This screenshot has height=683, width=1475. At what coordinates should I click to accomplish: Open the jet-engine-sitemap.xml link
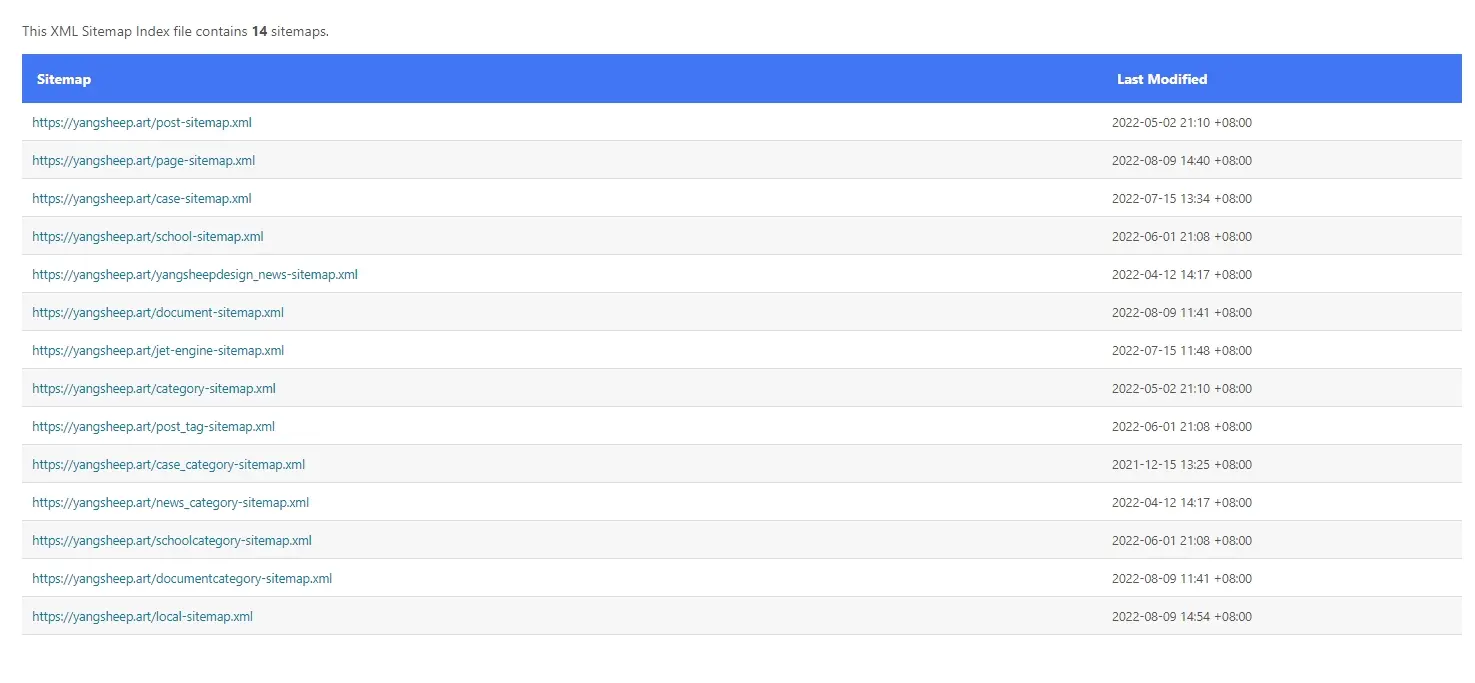(x=158, y=350)
